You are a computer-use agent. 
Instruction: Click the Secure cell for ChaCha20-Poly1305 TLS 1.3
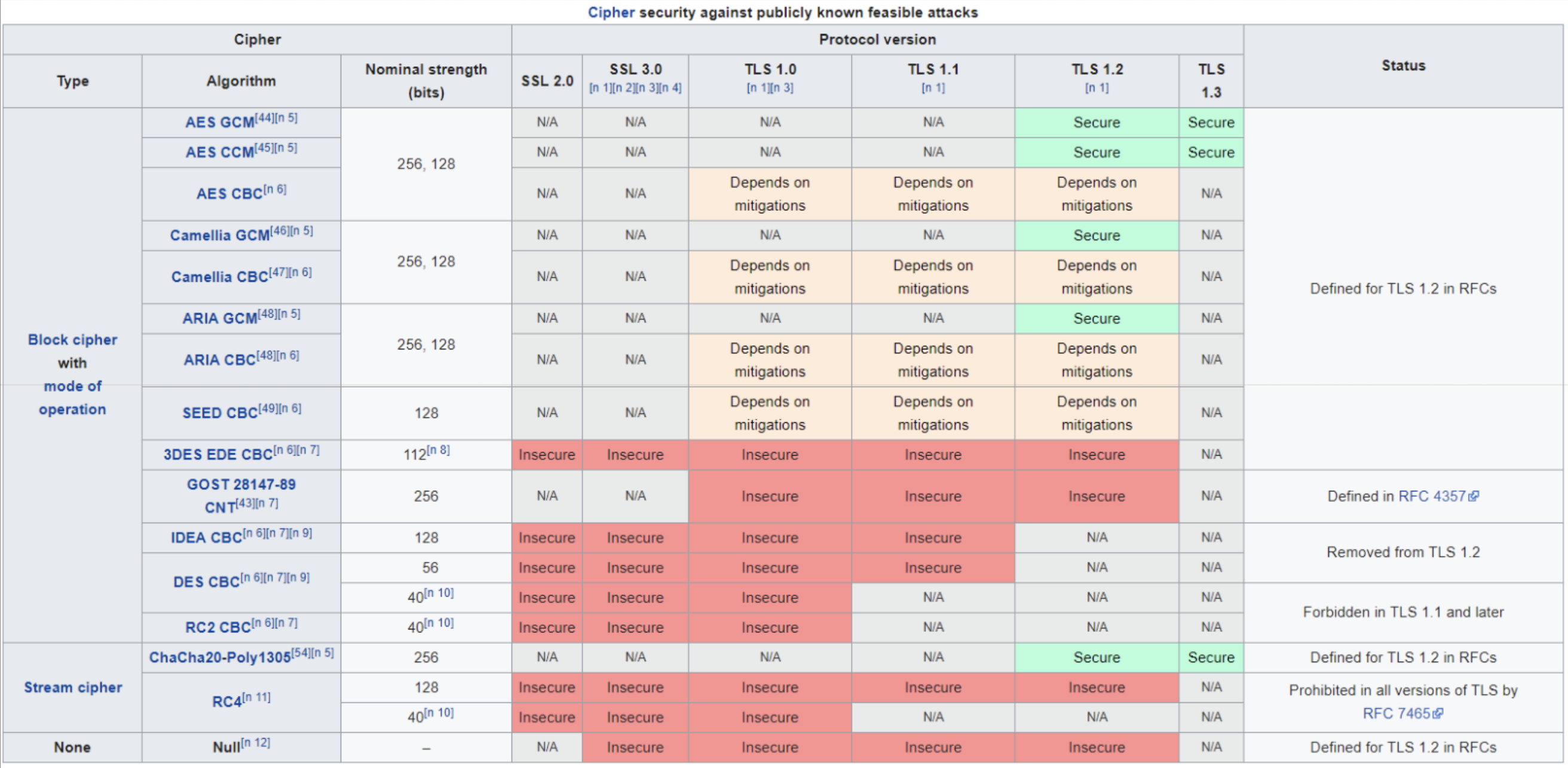point(1211,658)
